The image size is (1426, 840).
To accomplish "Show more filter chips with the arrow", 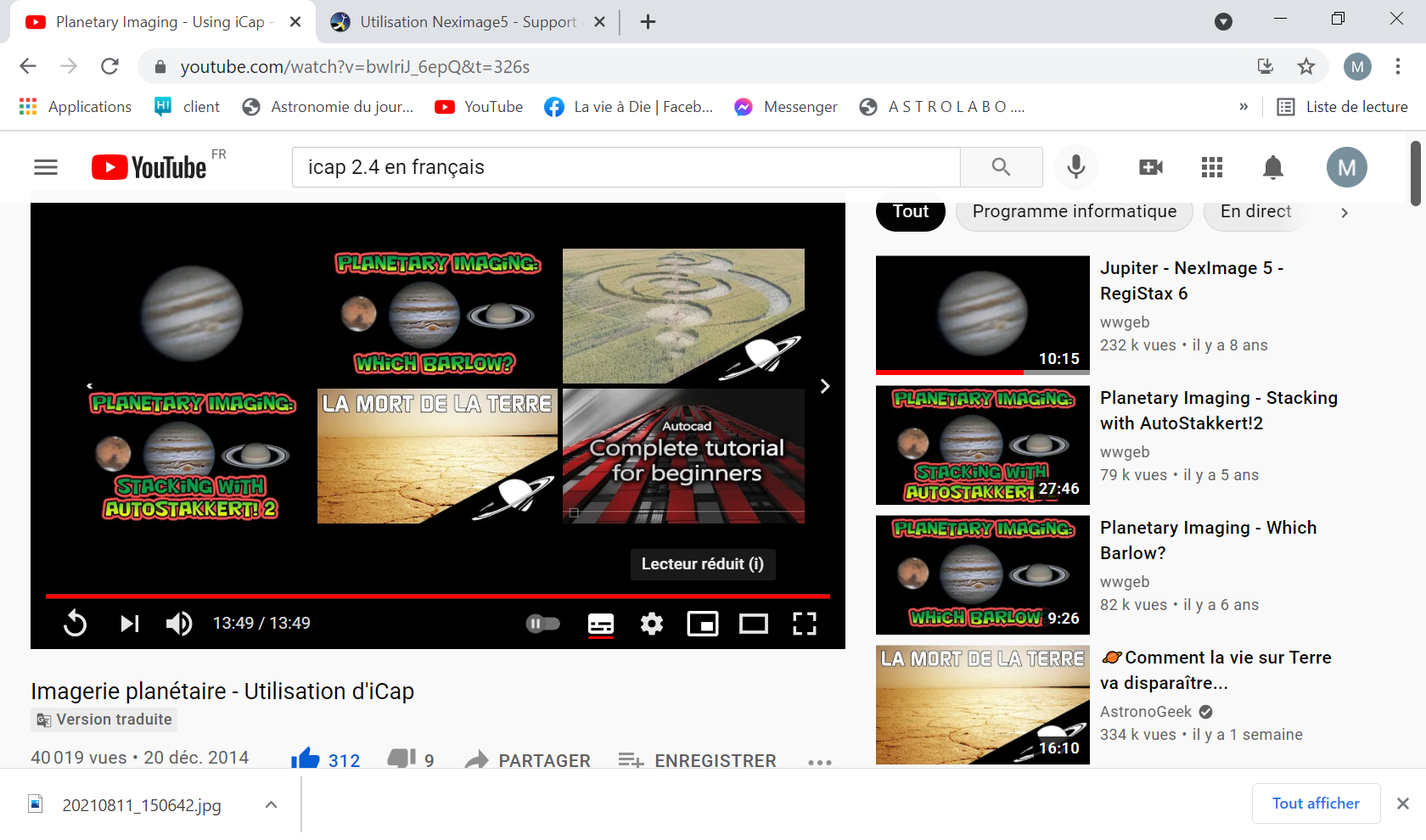I will (1345, 213).
